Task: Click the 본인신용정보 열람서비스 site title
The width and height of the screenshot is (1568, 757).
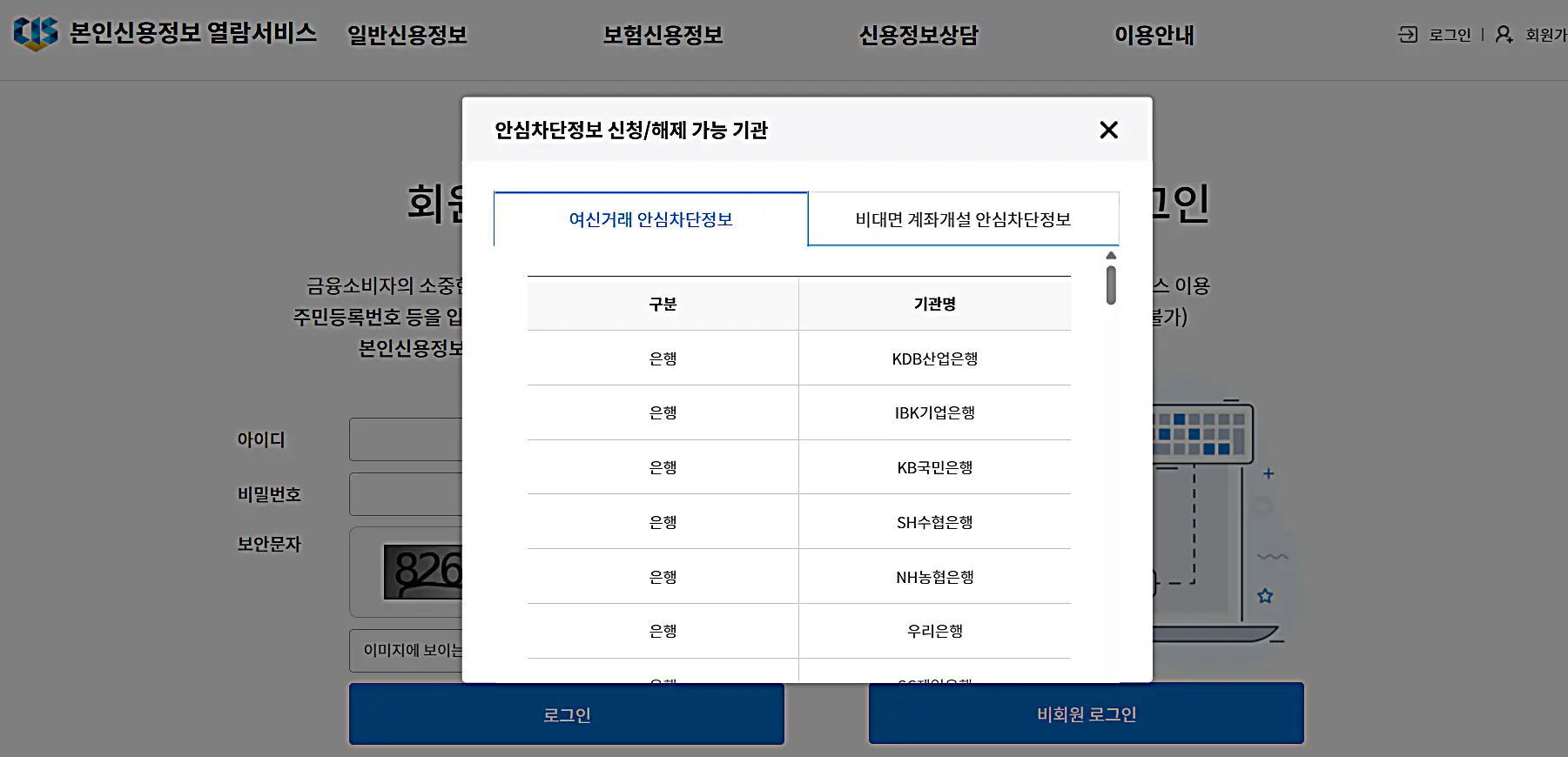Action: click(192, 33)
